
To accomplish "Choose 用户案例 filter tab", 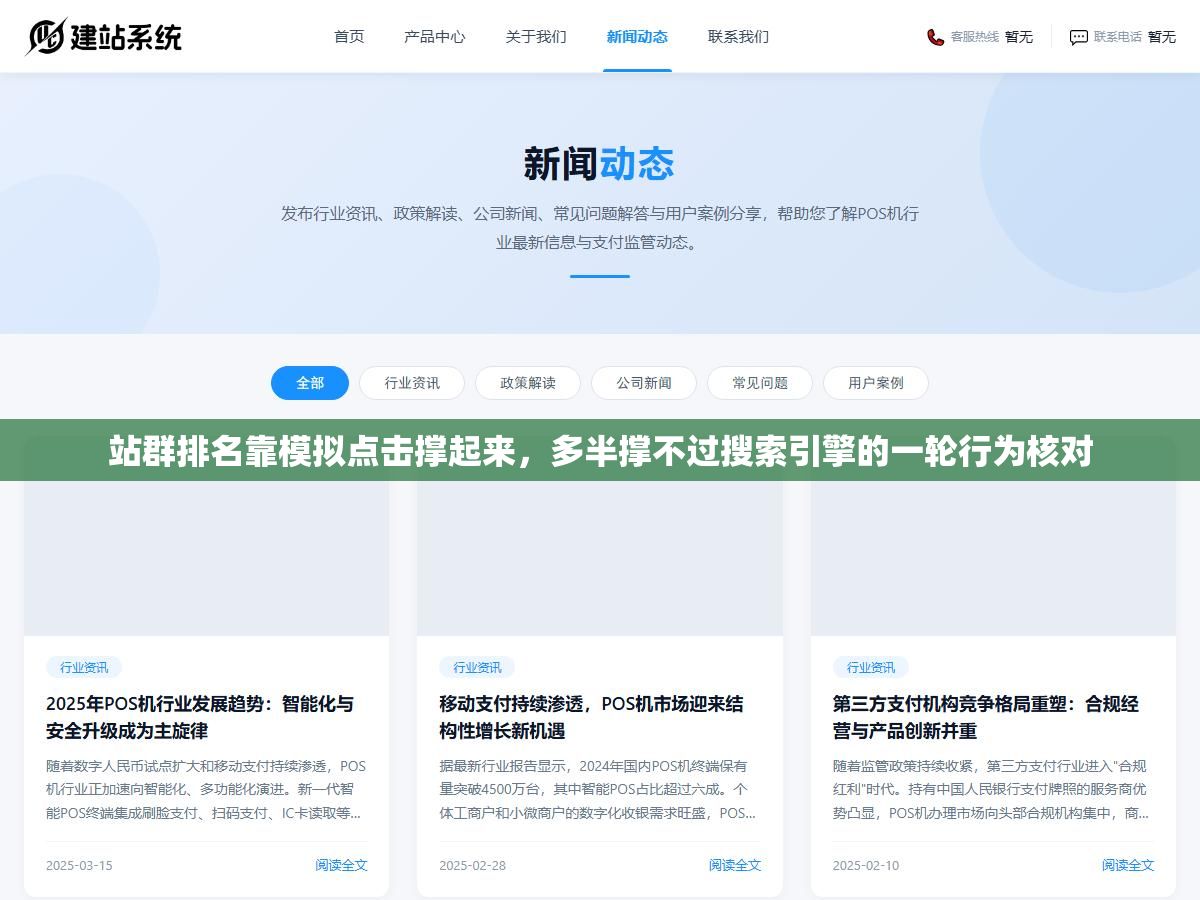I will click(876, 383).
